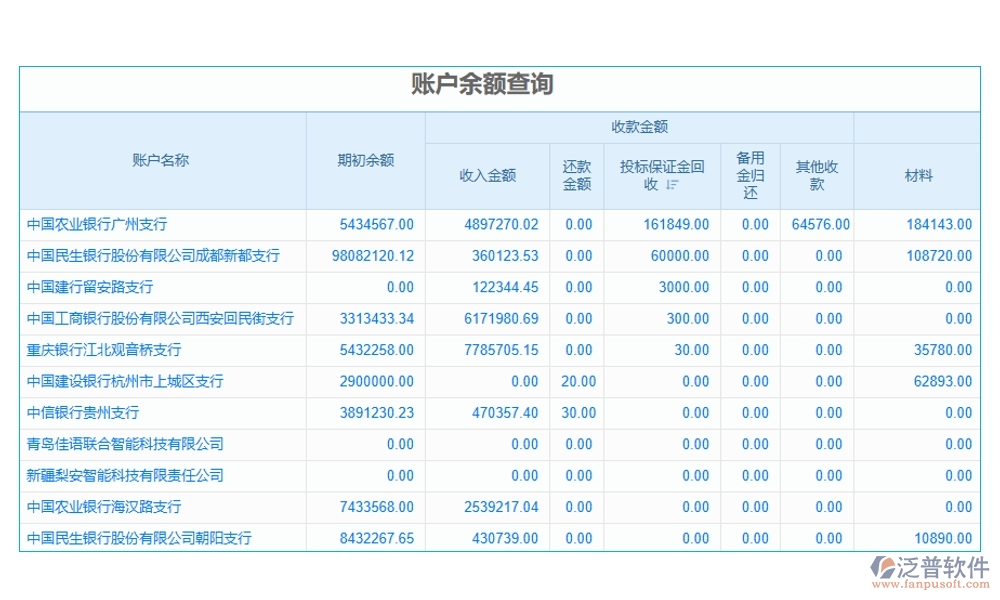Click the 备用金归还 column header
Screen dimensions: 1000x600
[x=748, y=175]
